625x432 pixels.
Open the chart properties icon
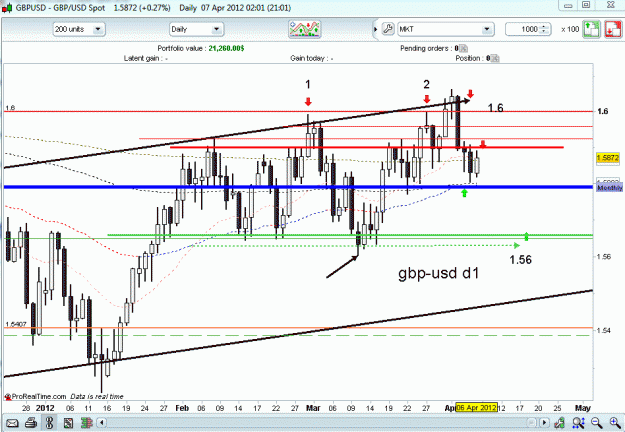[68, 423]
